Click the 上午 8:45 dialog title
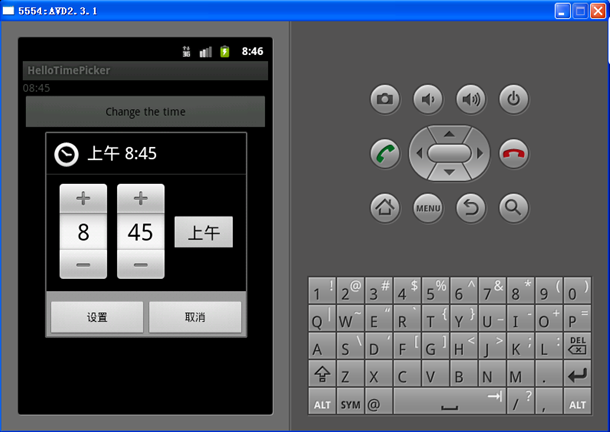The width and height of the screenshot is (610, 432). (x=122, y=154)
